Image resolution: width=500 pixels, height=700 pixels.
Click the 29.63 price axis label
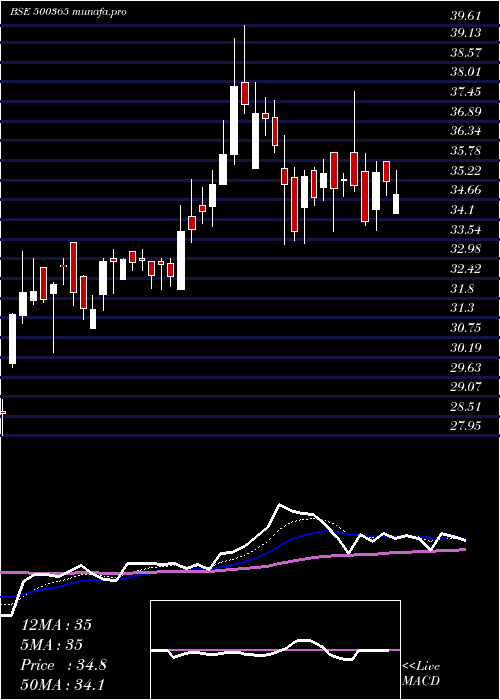coord(466,367)
